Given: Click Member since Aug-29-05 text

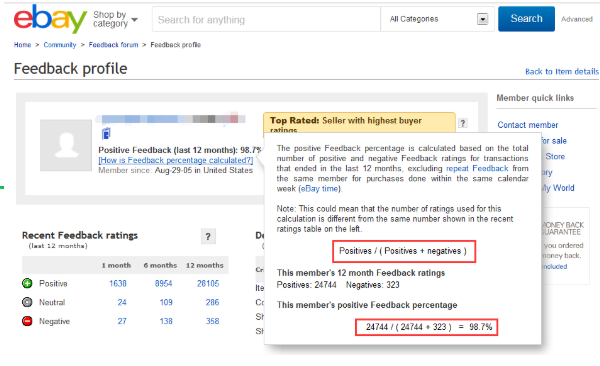Looking at the screenshot, I should click(x=176, y=170).
